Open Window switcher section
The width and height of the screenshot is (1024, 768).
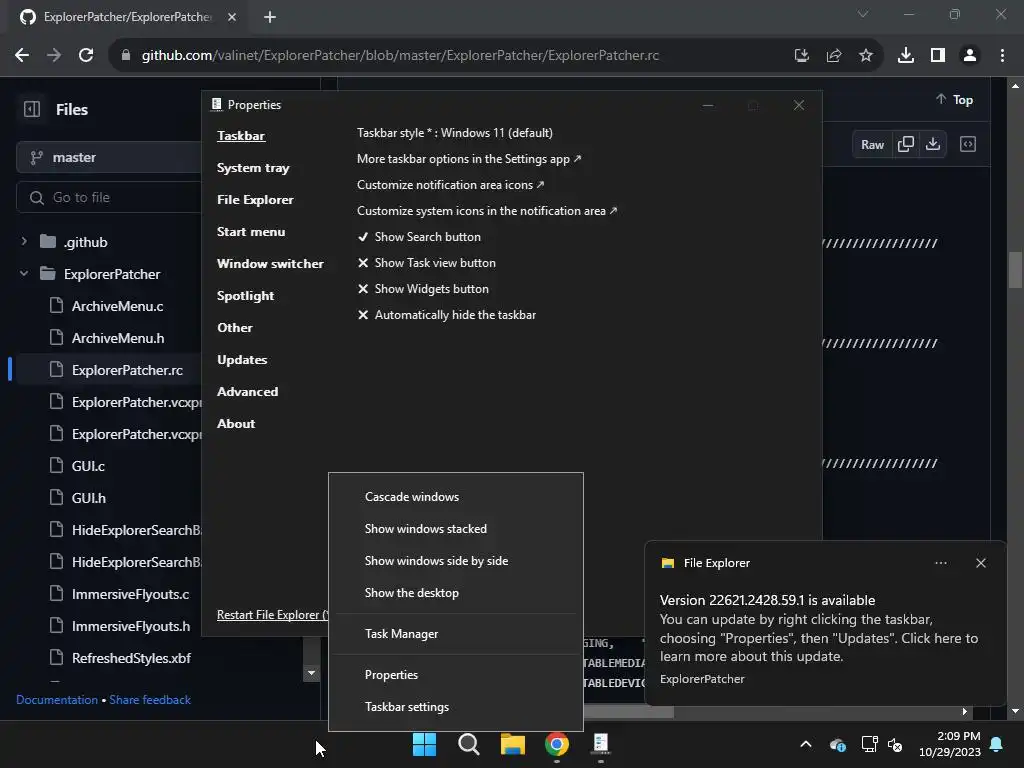(270, 264)
